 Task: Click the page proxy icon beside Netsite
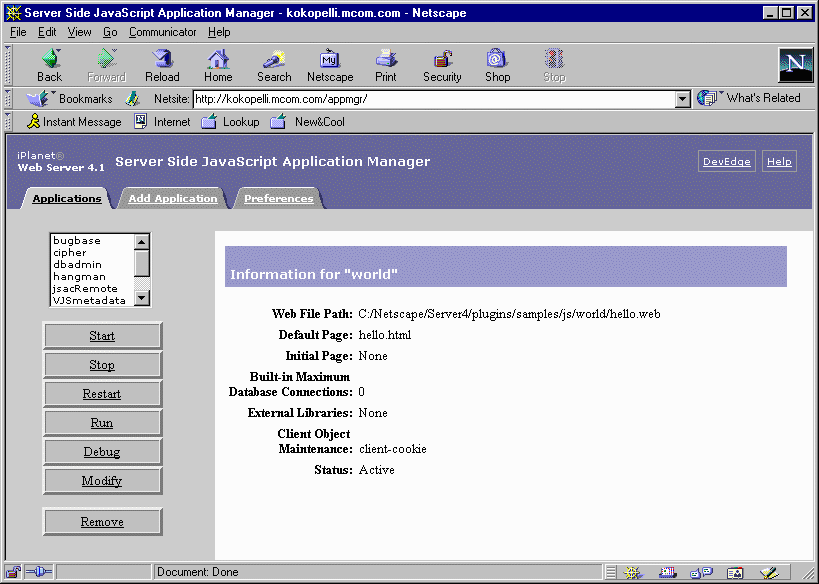point(133,98)
